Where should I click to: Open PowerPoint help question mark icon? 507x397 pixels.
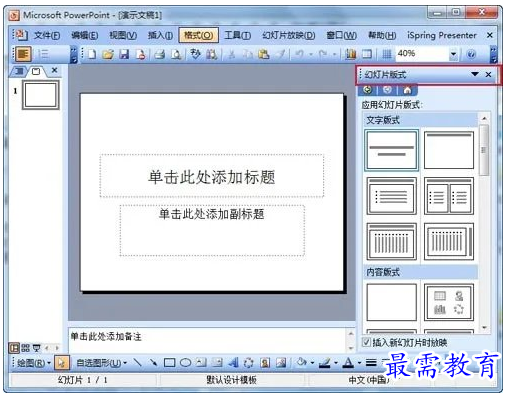471,54
